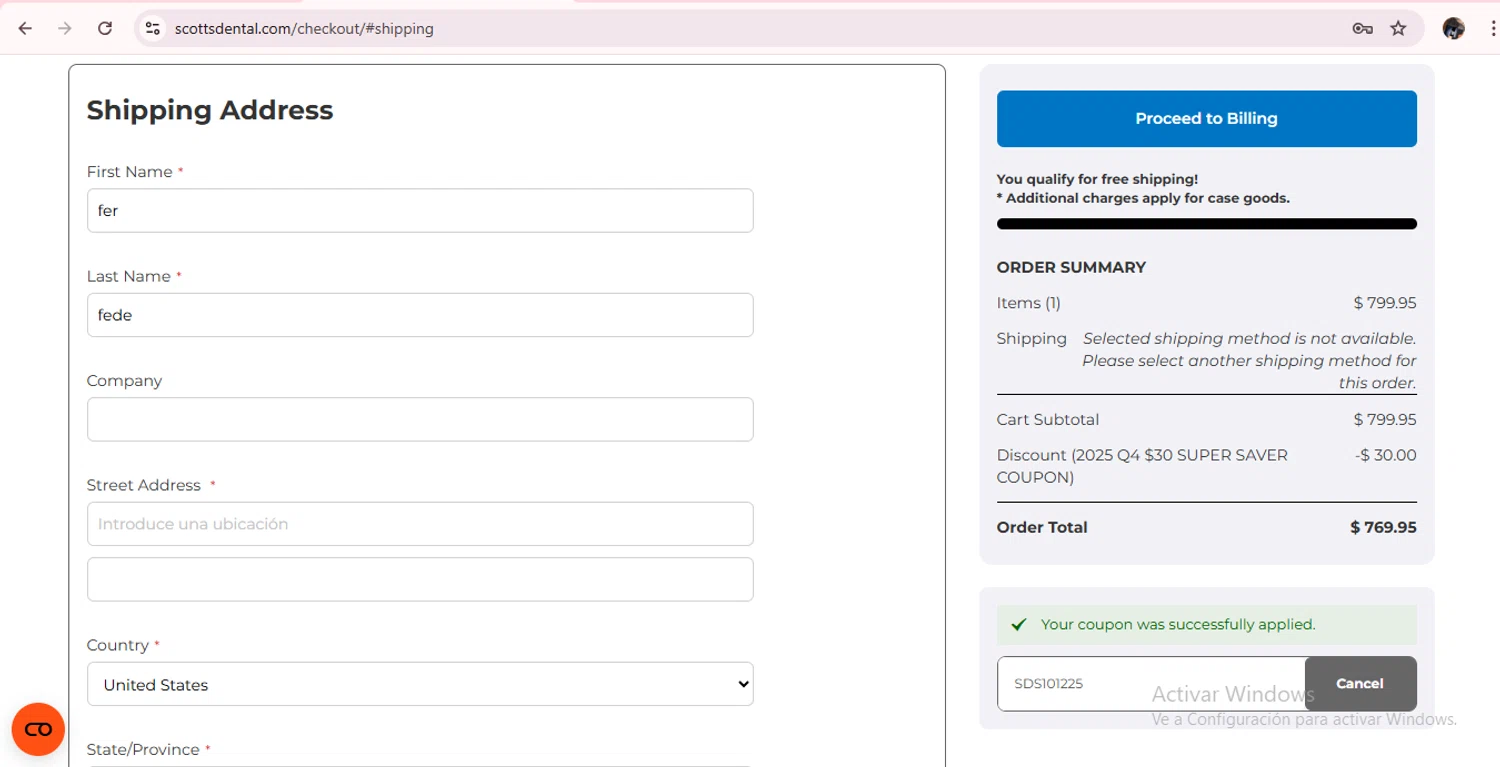This screenshot has width=1500, height=767.
Task: Click into the Last Name field
Action: (x=420, y=315)
